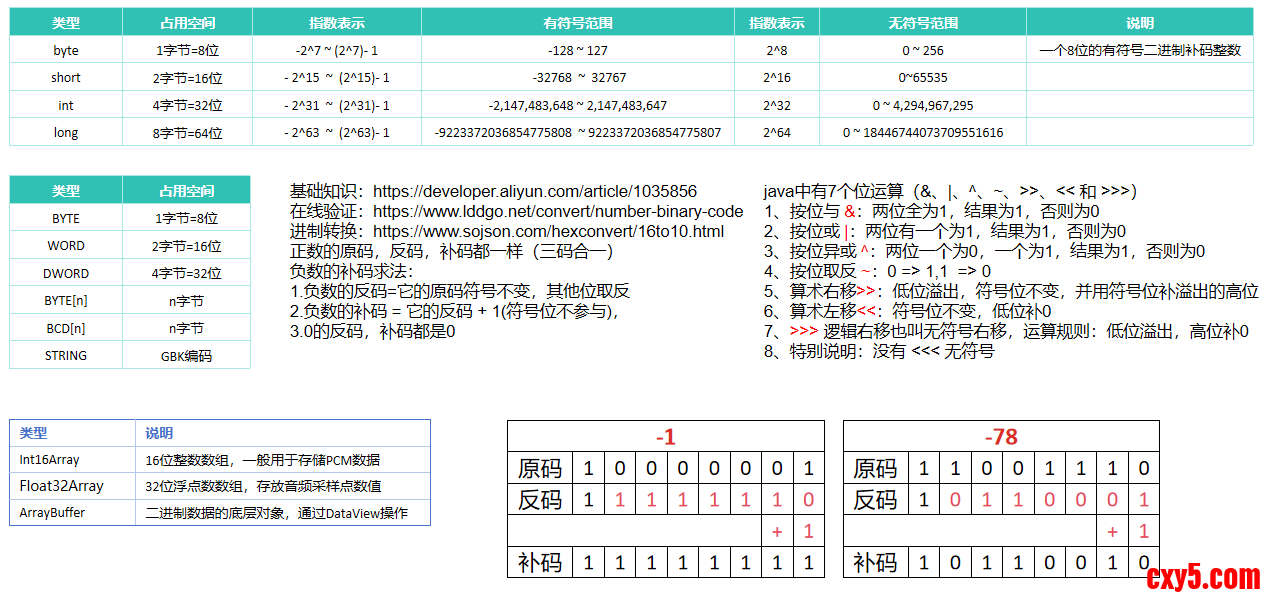This screenshot has height=597, width=1265.
Task: Click the ArrayBuffer row label
Action: click(53, 513)
